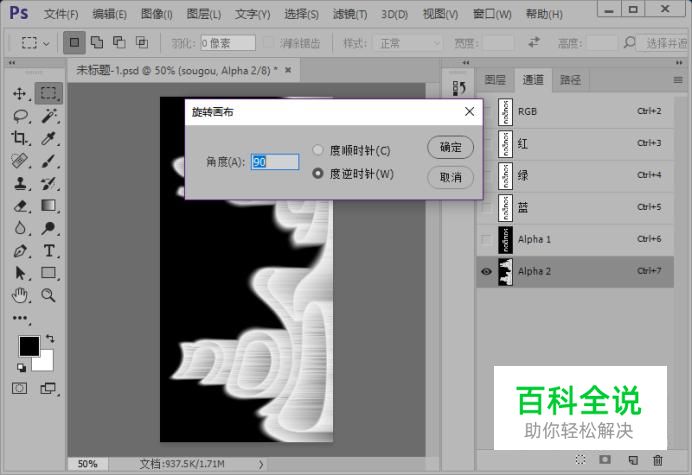Close the 未标题-1.psd document tab

(288, 70)
